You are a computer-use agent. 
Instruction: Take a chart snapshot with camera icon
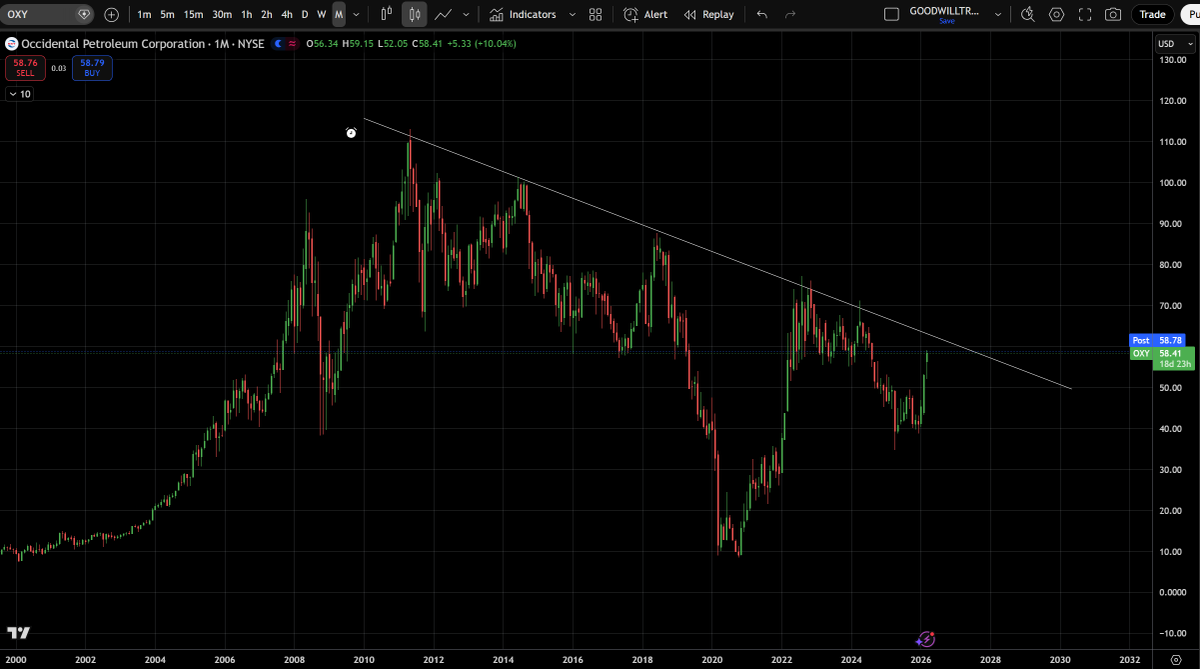click(1113, 15)
